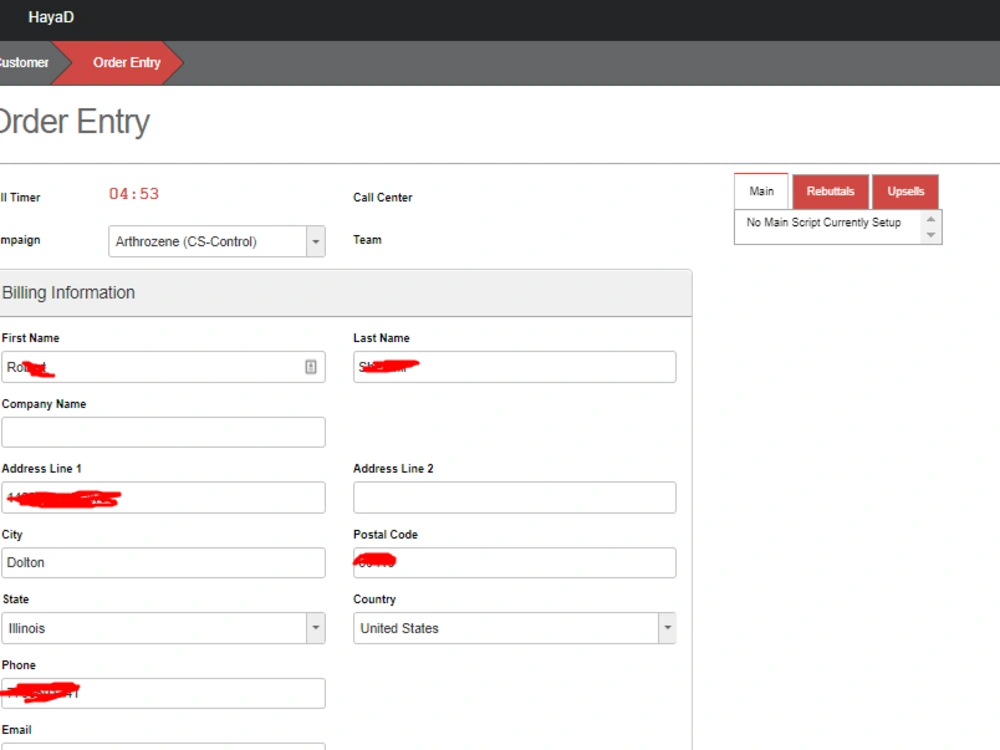Click the HayaD brand title

click(51, 17)
